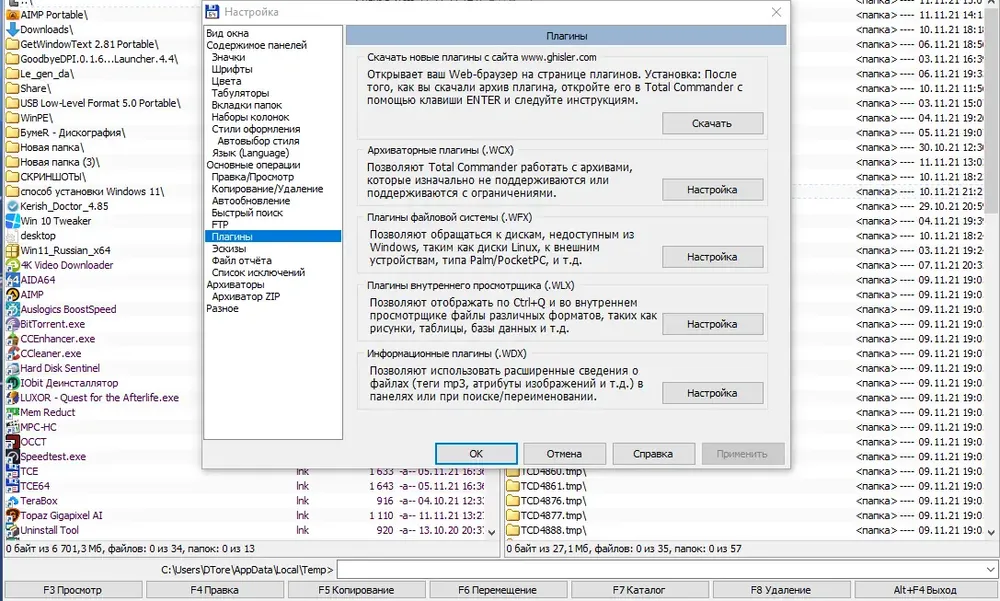Click the LUXOR Quest for the Afterlife icon

point(12,397)
